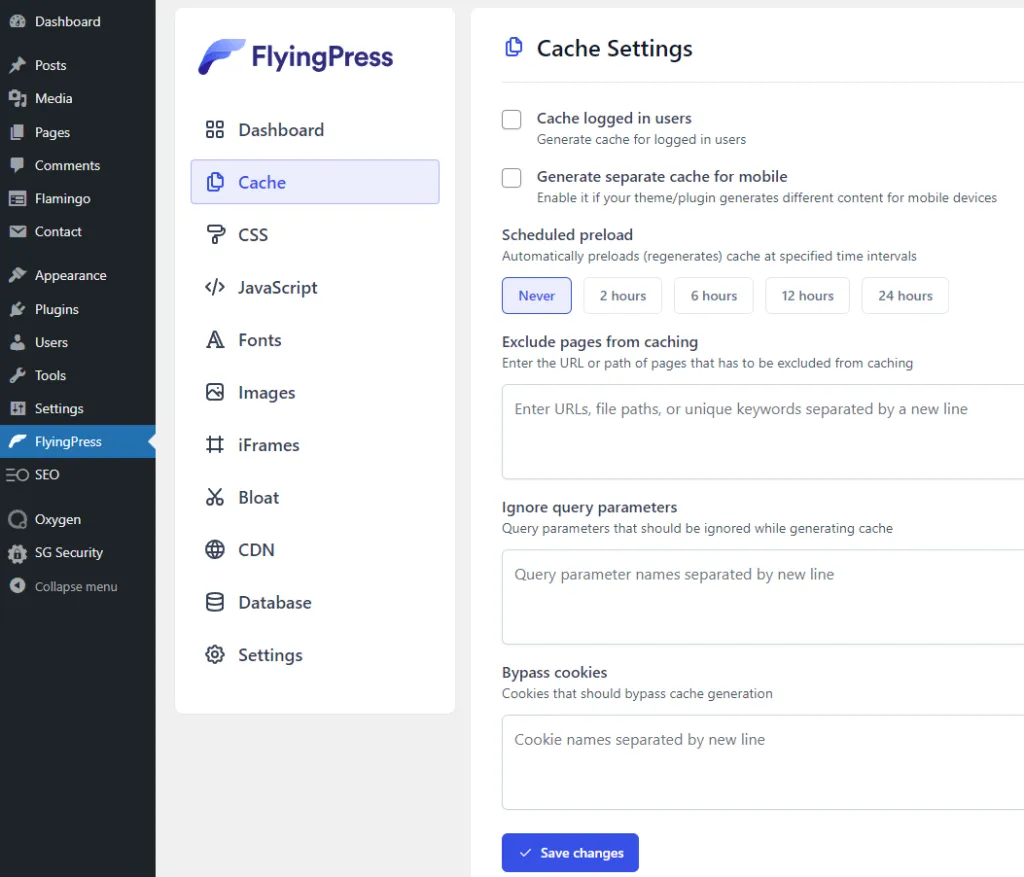Open Fonts via its letter icon
Viewport: 1024px width, 877px height.
[215, 340]
